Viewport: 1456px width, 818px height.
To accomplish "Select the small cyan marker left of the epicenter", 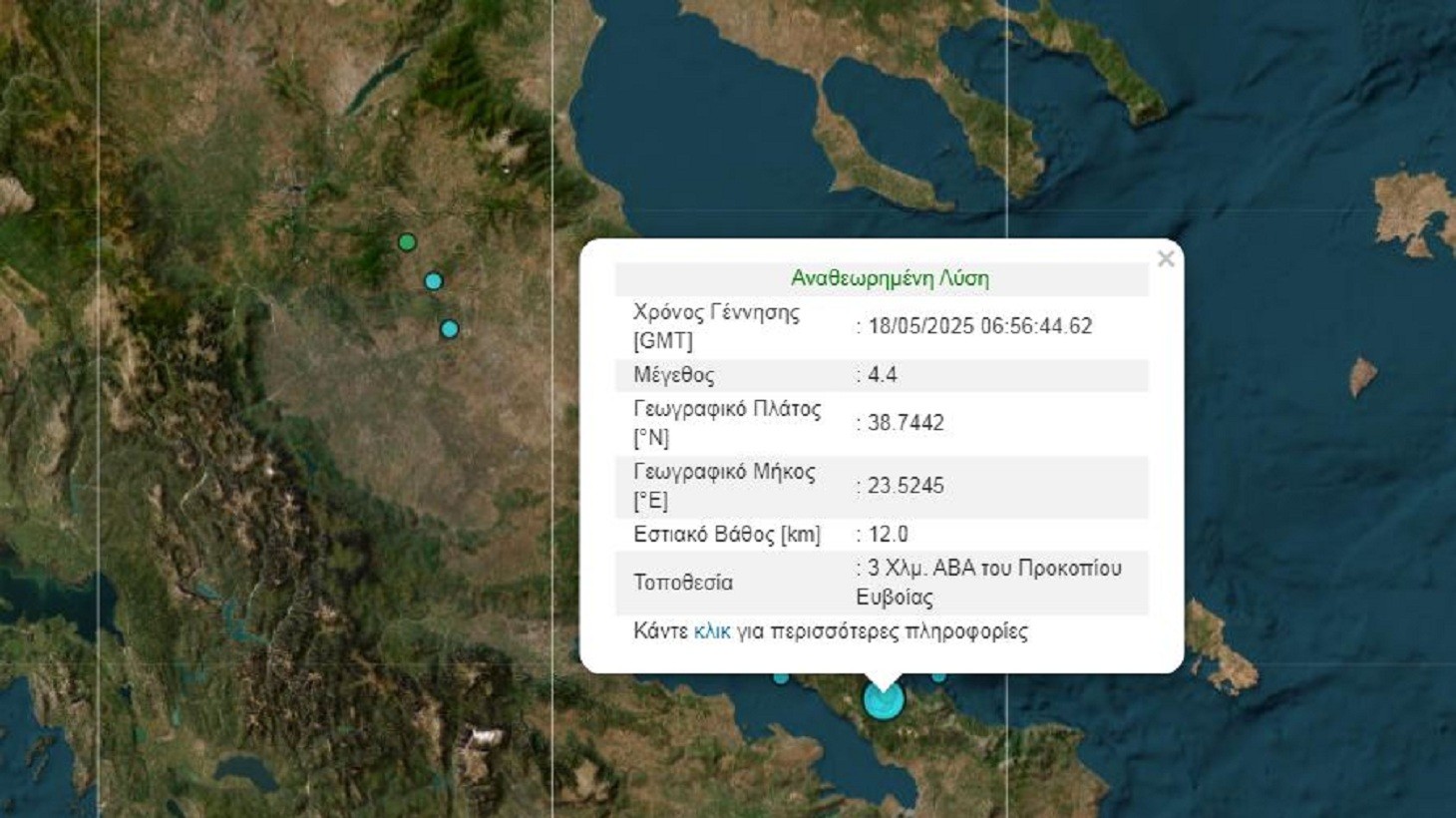I will coord(781,678).
